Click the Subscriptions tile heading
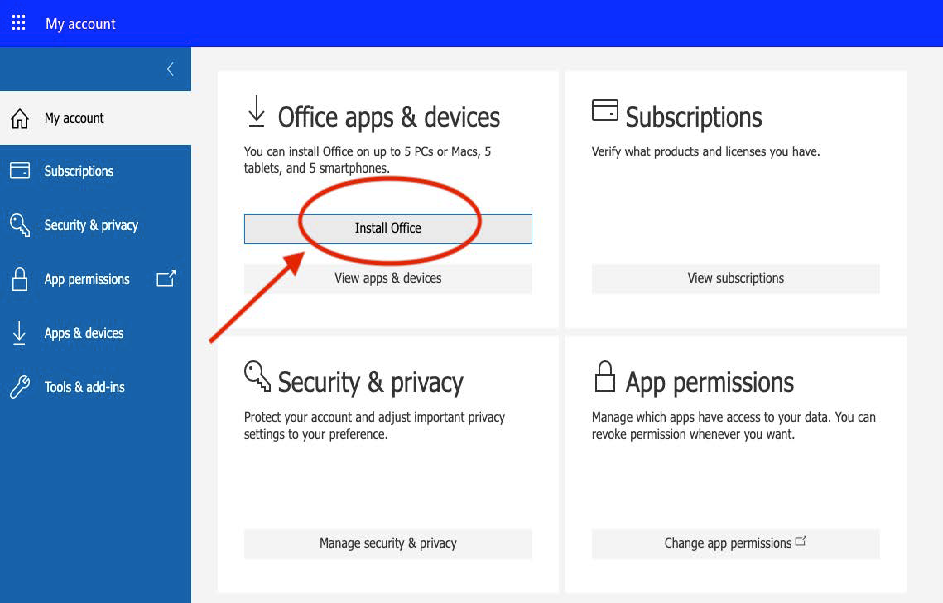This screenshot has height=603, width=943. coord(694,117)
